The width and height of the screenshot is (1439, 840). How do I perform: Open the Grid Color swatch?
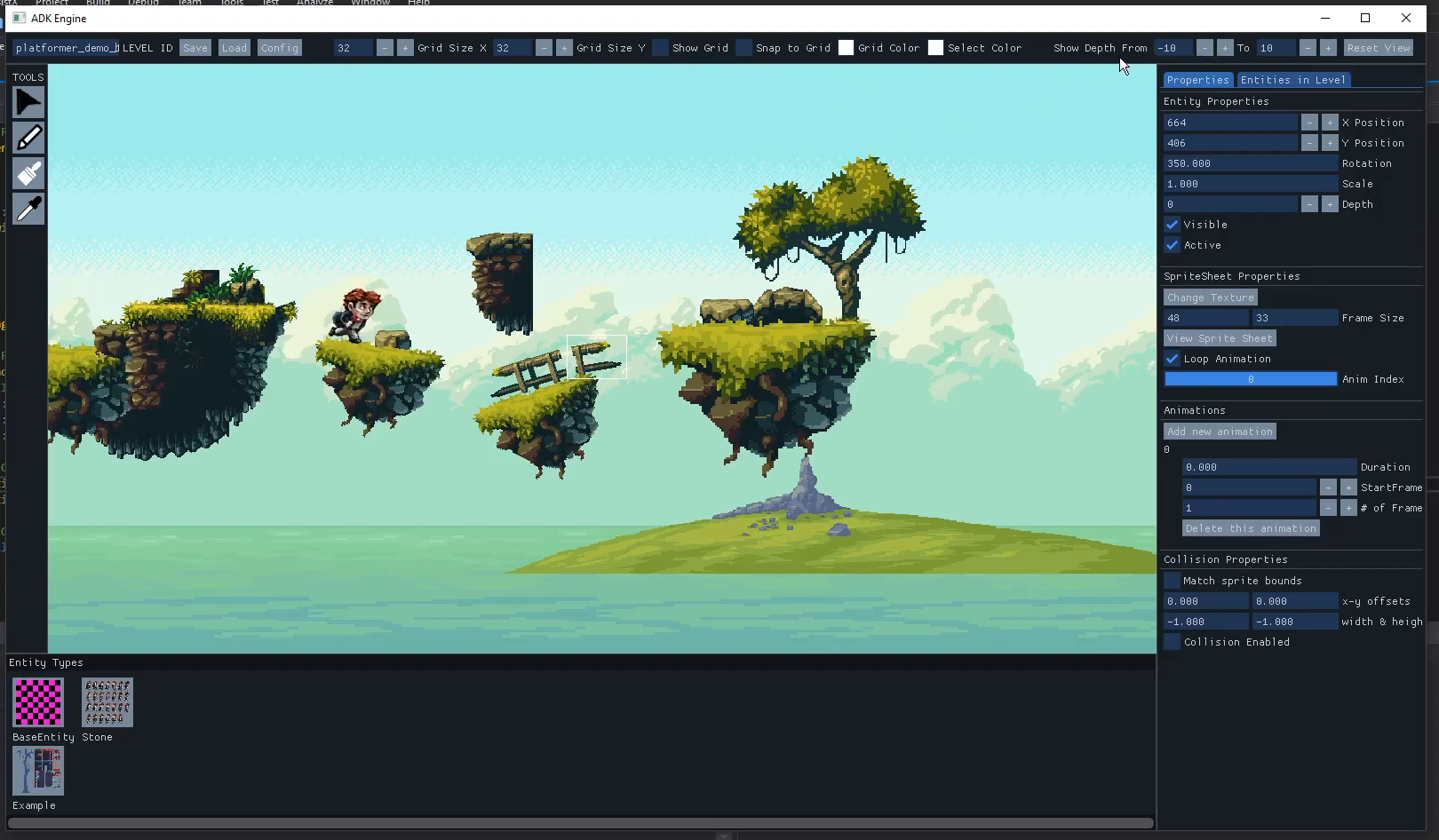(846, 48)
